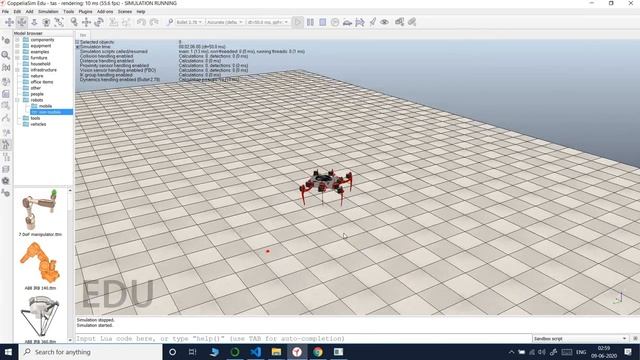Select the camera opening angle tool
Viewport: 640px width, 360px height.
(47, 22)
